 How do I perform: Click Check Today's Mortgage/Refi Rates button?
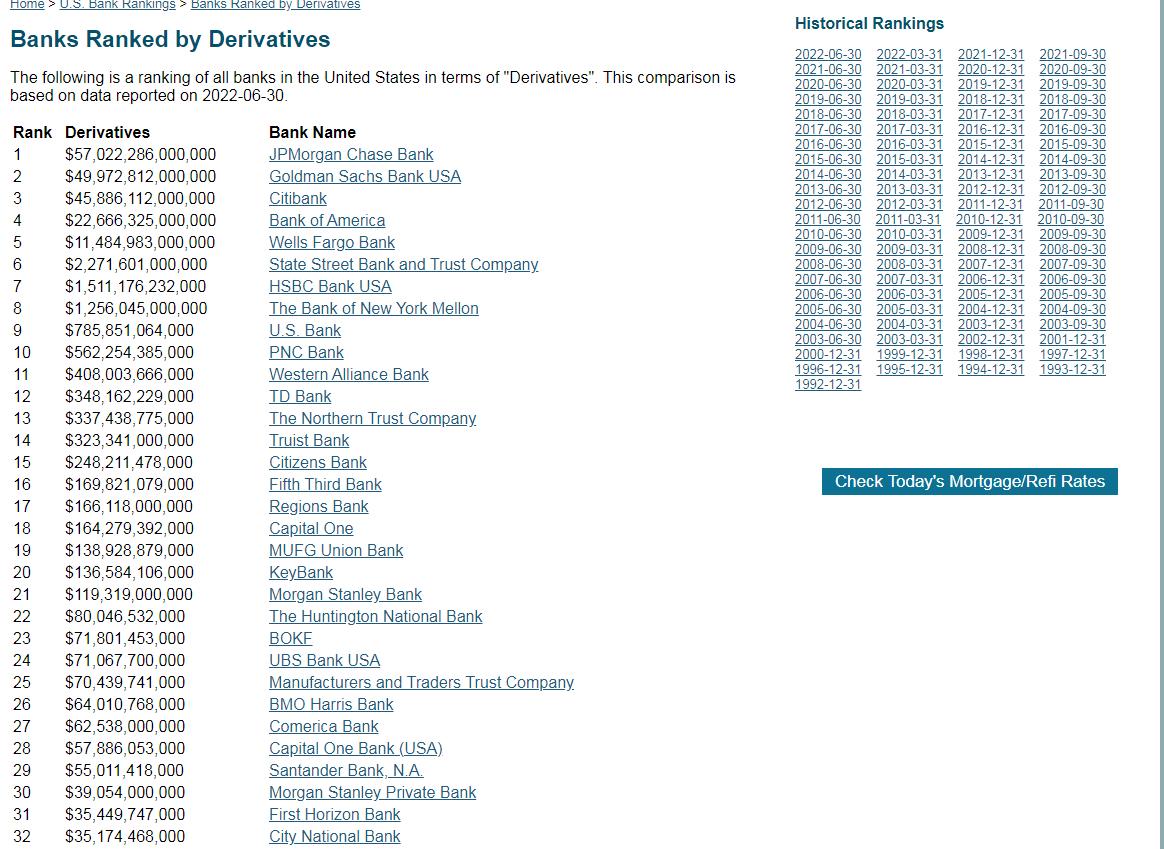970,482
